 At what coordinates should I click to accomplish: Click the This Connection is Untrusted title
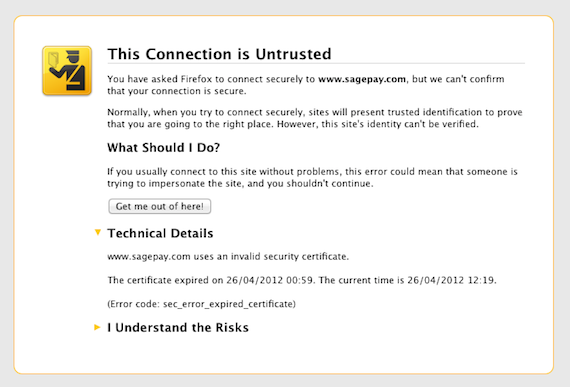219,54
